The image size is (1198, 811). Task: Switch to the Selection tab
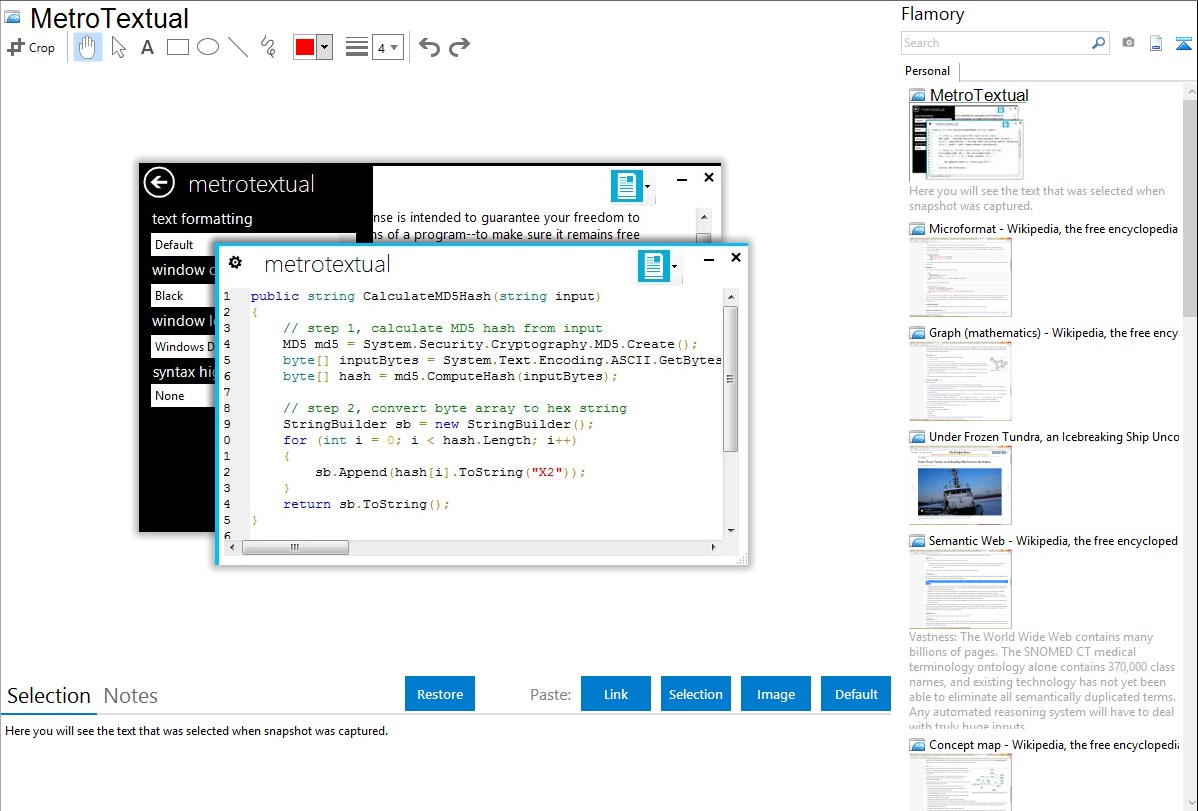[x=49, y=696]
